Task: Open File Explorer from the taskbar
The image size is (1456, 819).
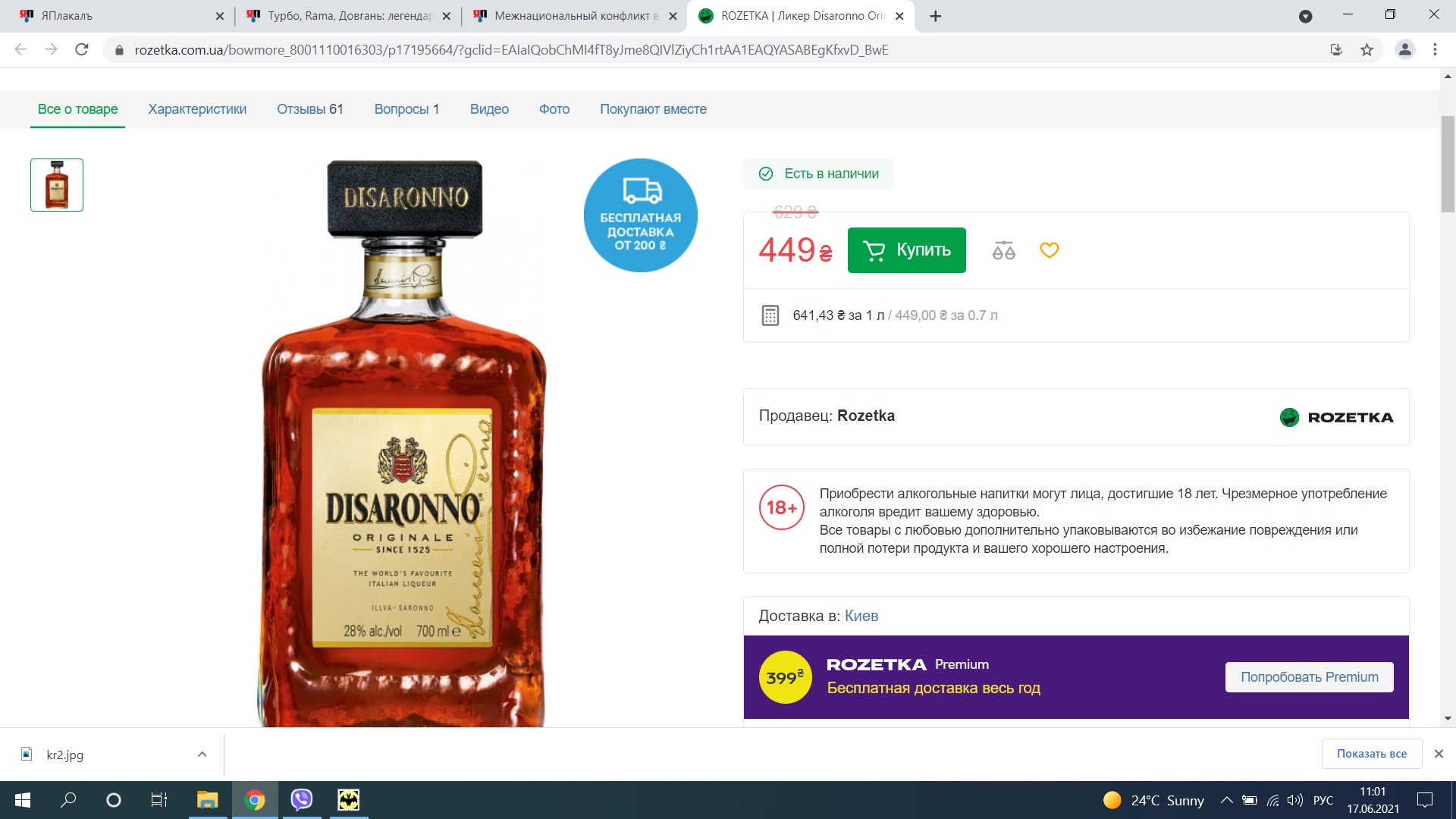Action: [x=208, y=800]
